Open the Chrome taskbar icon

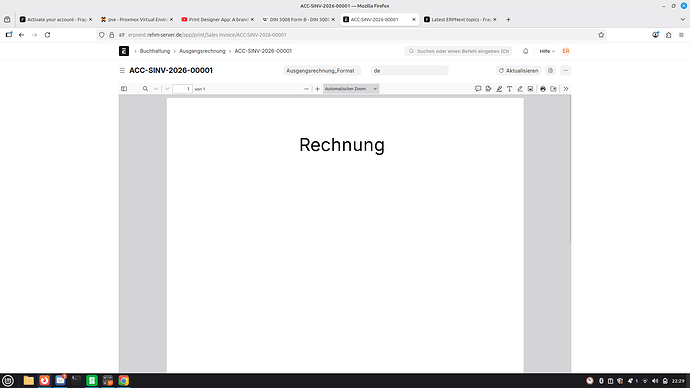tap(124, 381)
